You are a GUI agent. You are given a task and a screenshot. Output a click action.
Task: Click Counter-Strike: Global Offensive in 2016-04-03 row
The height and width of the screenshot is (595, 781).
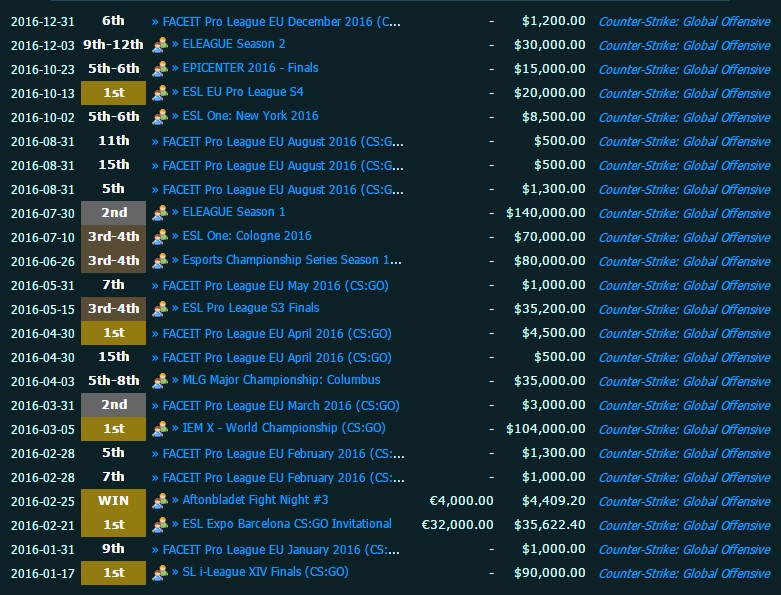coord(684,381)
